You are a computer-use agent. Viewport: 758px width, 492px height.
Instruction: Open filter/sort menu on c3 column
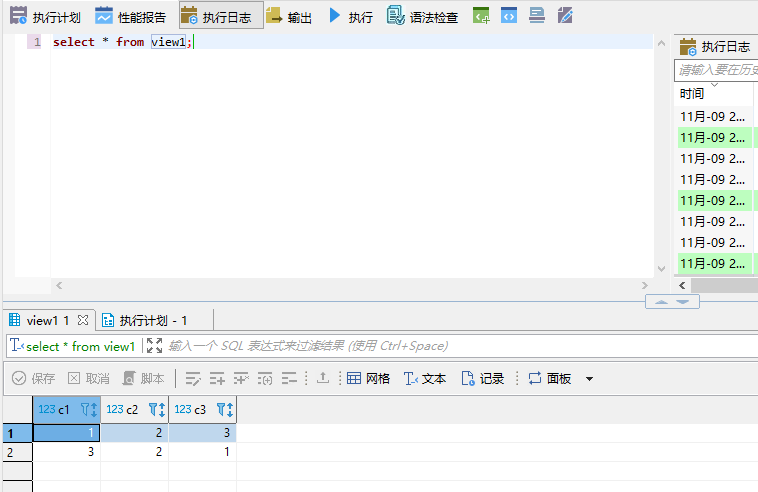click(x=225, y=409)
